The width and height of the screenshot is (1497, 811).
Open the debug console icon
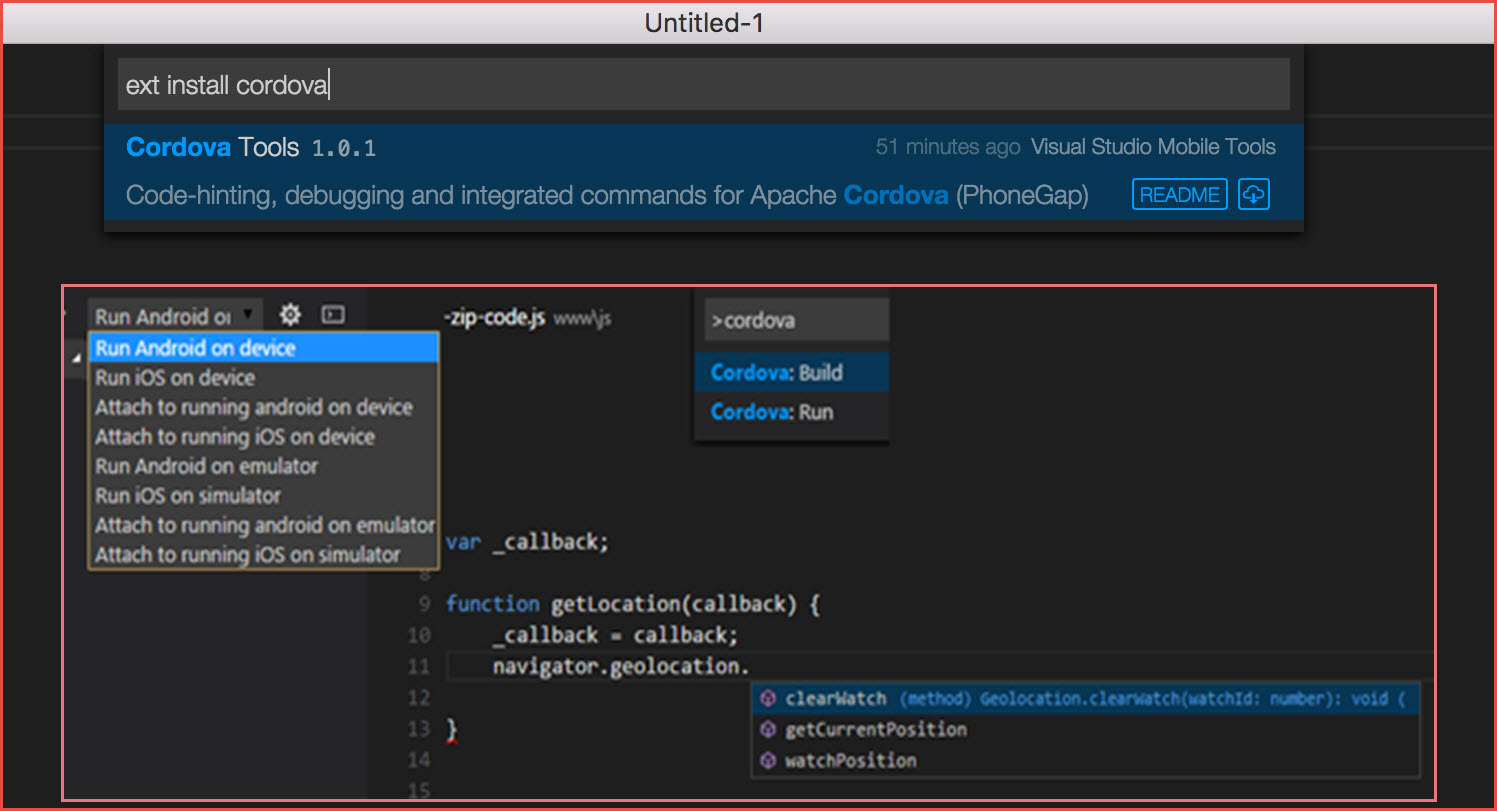click(x=334, y=315)
